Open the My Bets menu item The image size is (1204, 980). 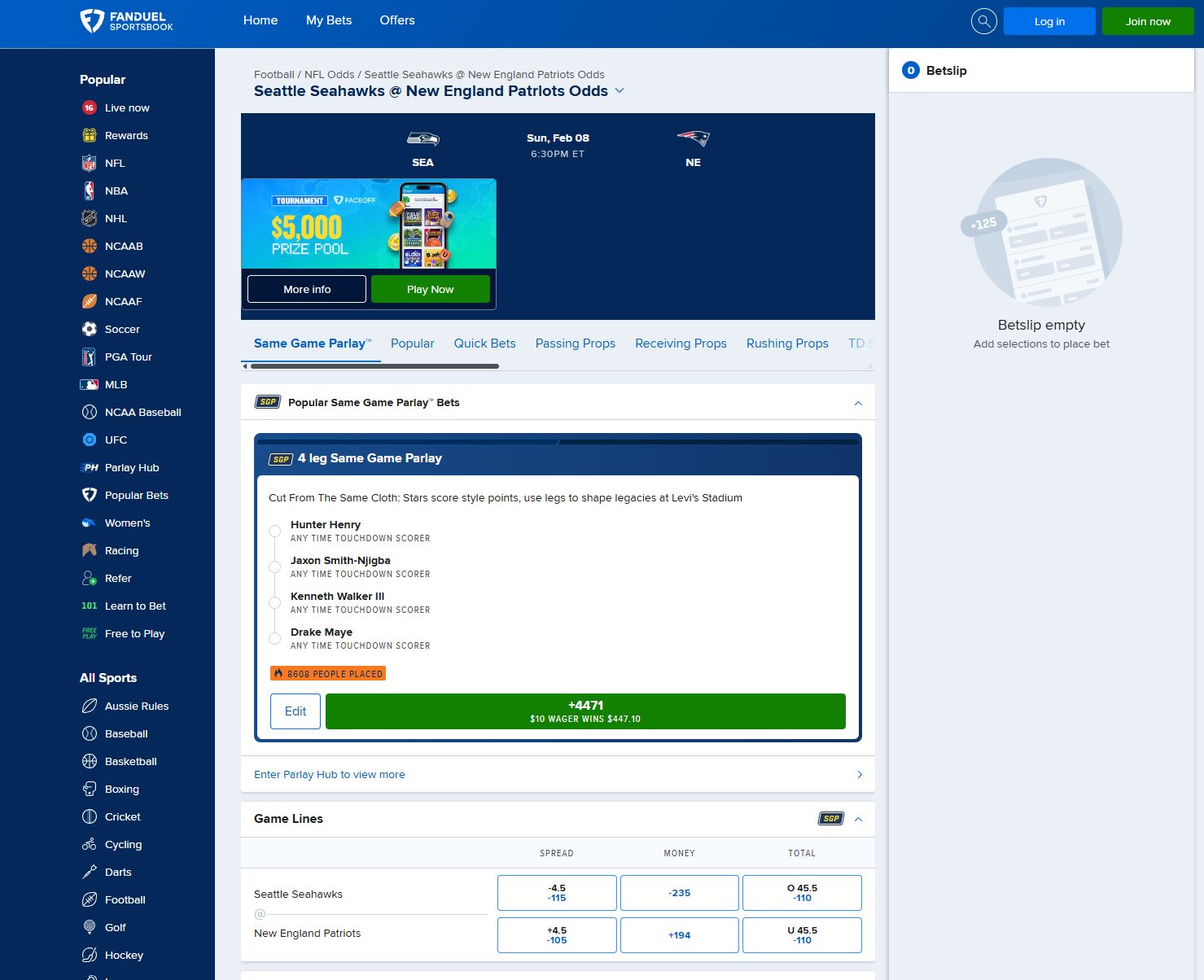pyautogui.click(x=329, y=20)
